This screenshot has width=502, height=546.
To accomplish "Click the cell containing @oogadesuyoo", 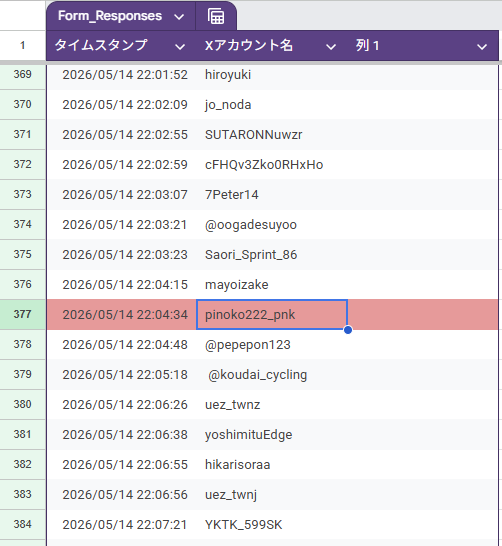I will [x=272, y=224].
